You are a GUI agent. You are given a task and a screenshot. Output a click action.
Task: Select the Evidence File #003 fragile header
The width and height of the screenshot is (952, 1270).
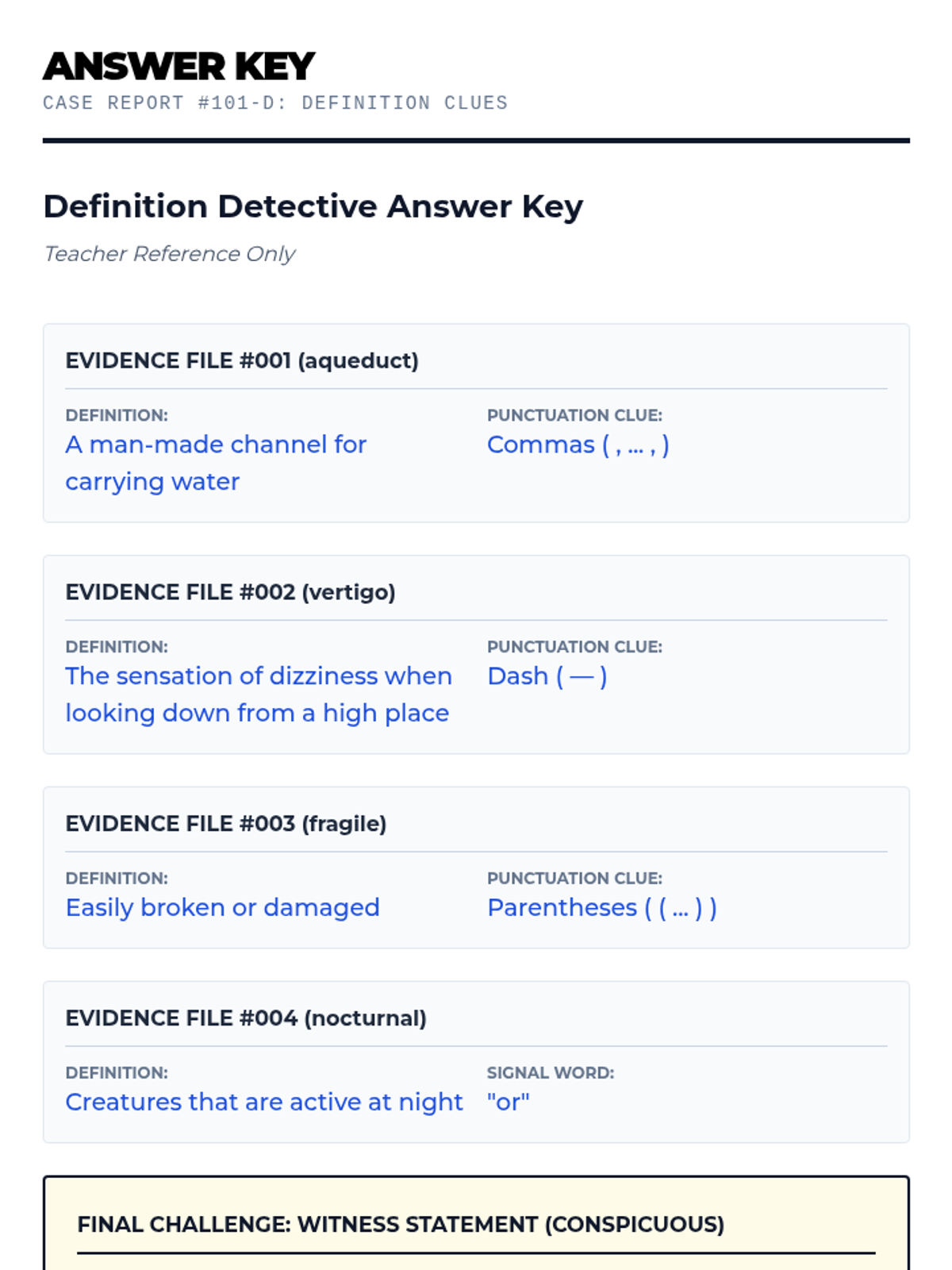click(225, 824)
